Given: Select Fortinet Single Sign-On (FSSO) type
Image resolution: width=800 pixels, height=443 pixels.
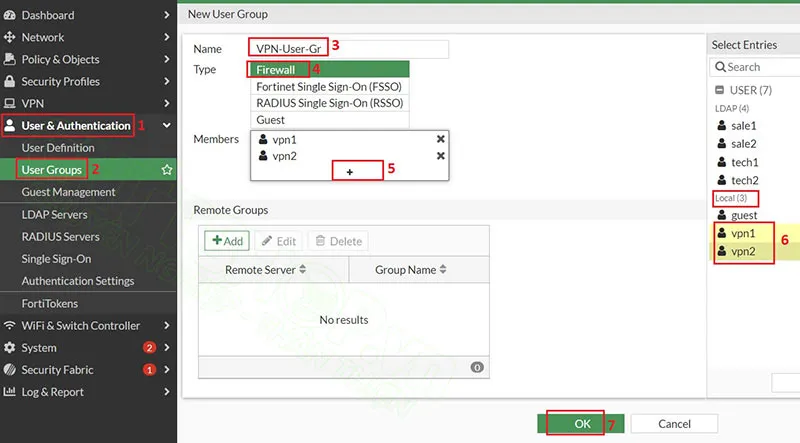Looking at the screenshot, I should 330,86.
